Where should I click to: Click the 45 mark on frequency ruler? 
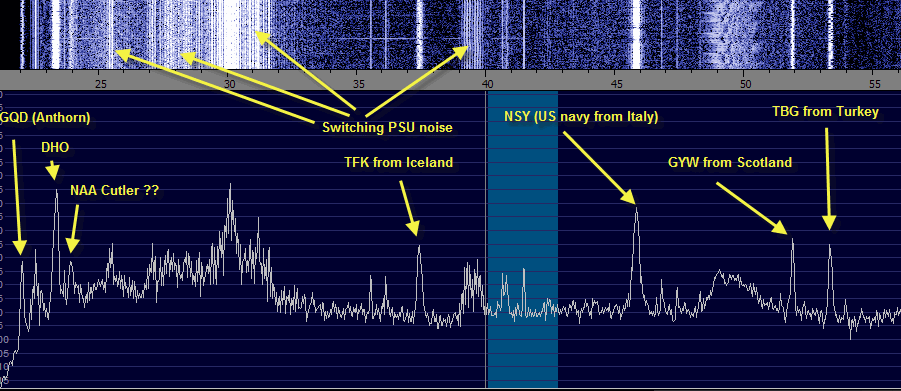(616, 84)
